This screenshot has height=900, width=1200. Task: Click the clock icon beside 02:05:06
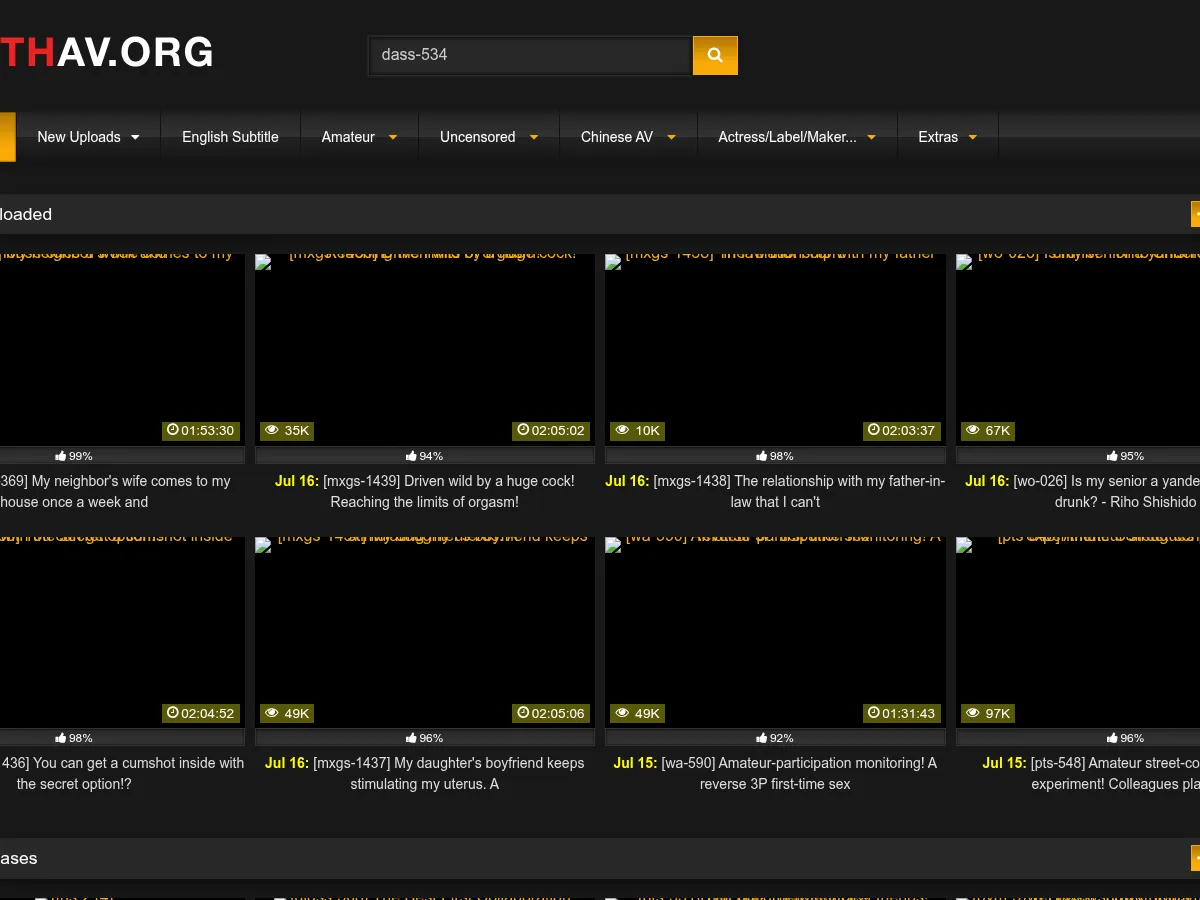[523, 713]
